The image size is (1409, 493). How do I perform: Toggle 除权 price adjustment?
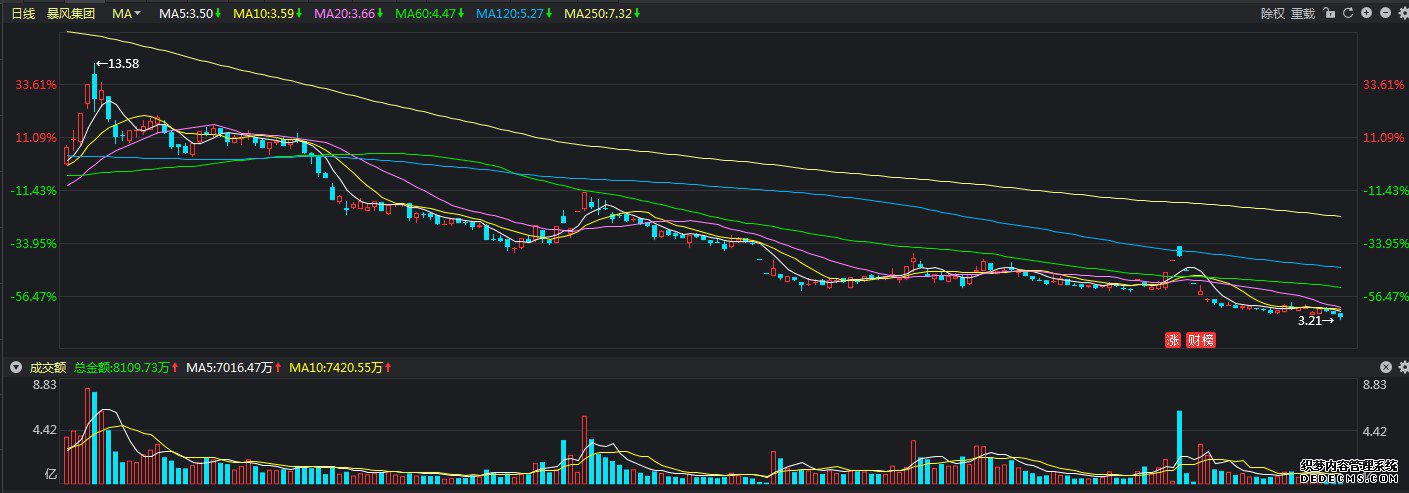pos(1272,14)
